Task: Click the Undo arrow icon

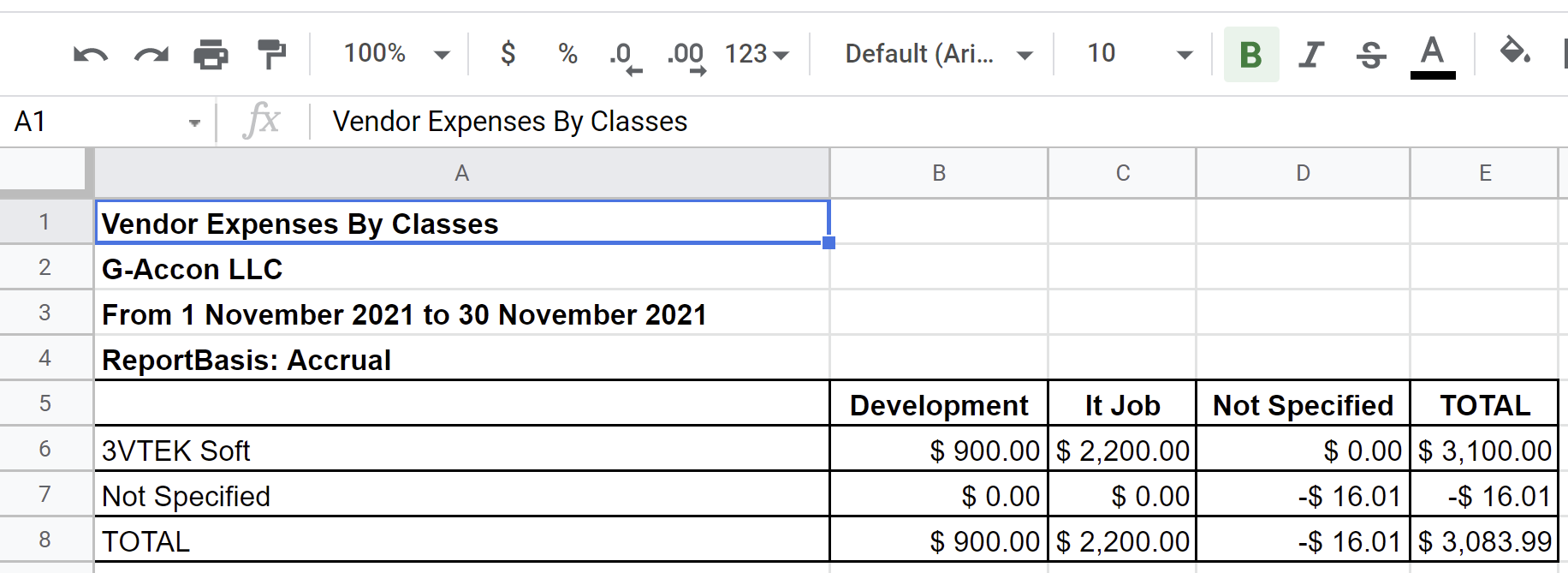Action: [x=91, y=55]
